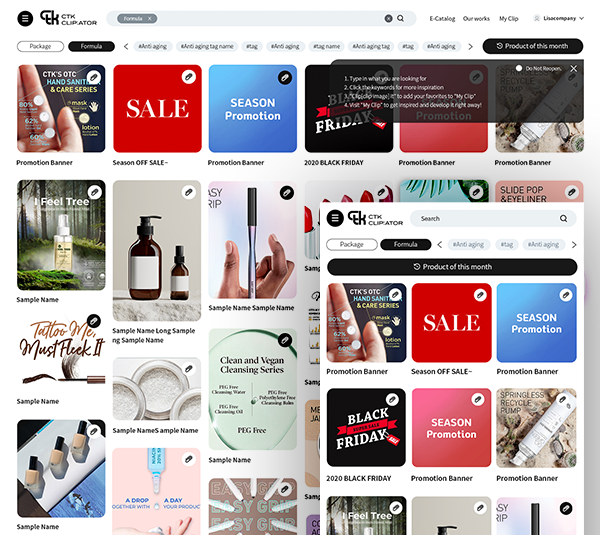Open the hamburger menu in the mobile panel
The height and width of the screenshot is (535, 600).
coord(335,219)
